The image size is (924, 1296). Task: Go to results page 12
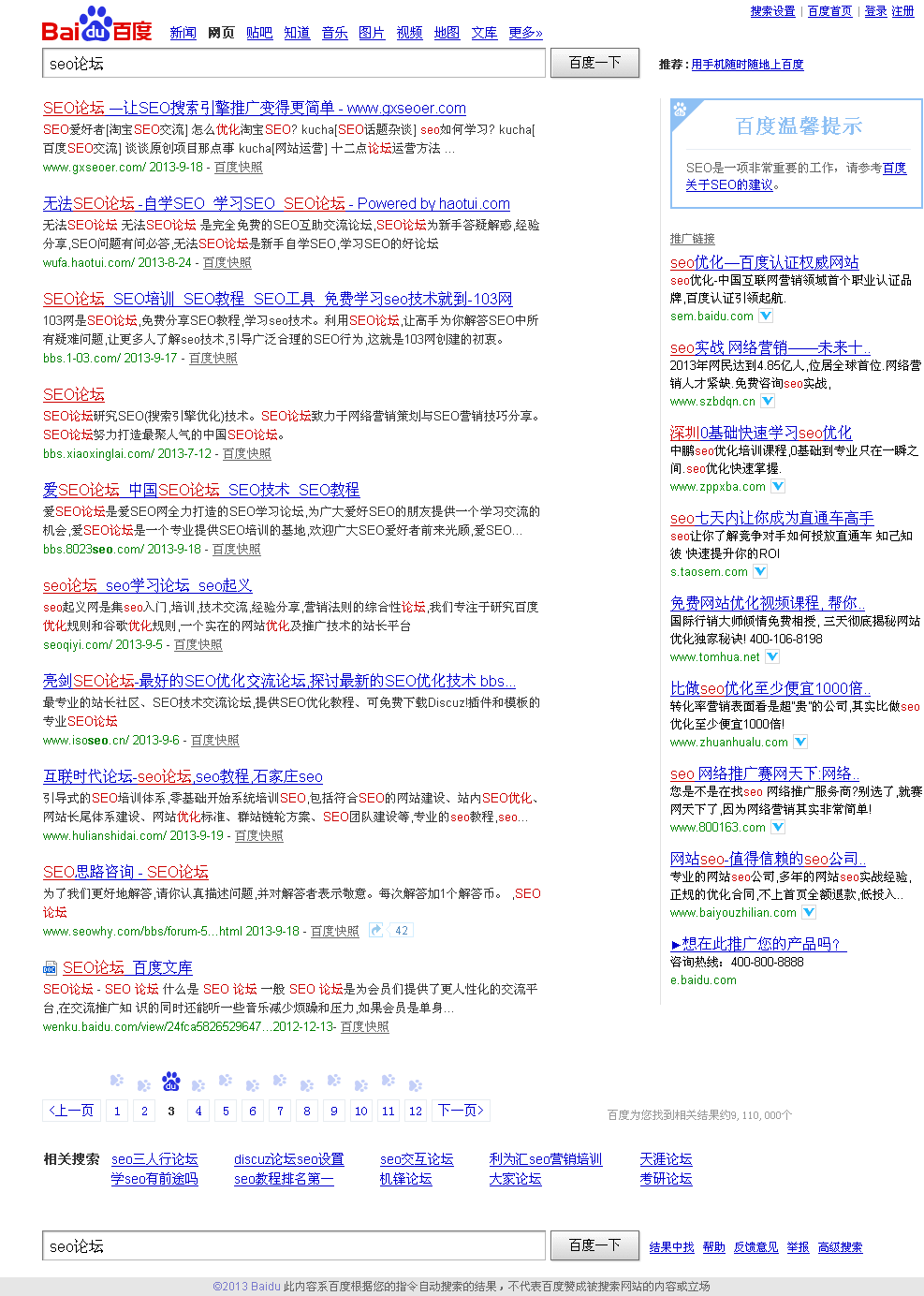[416, 1111]
